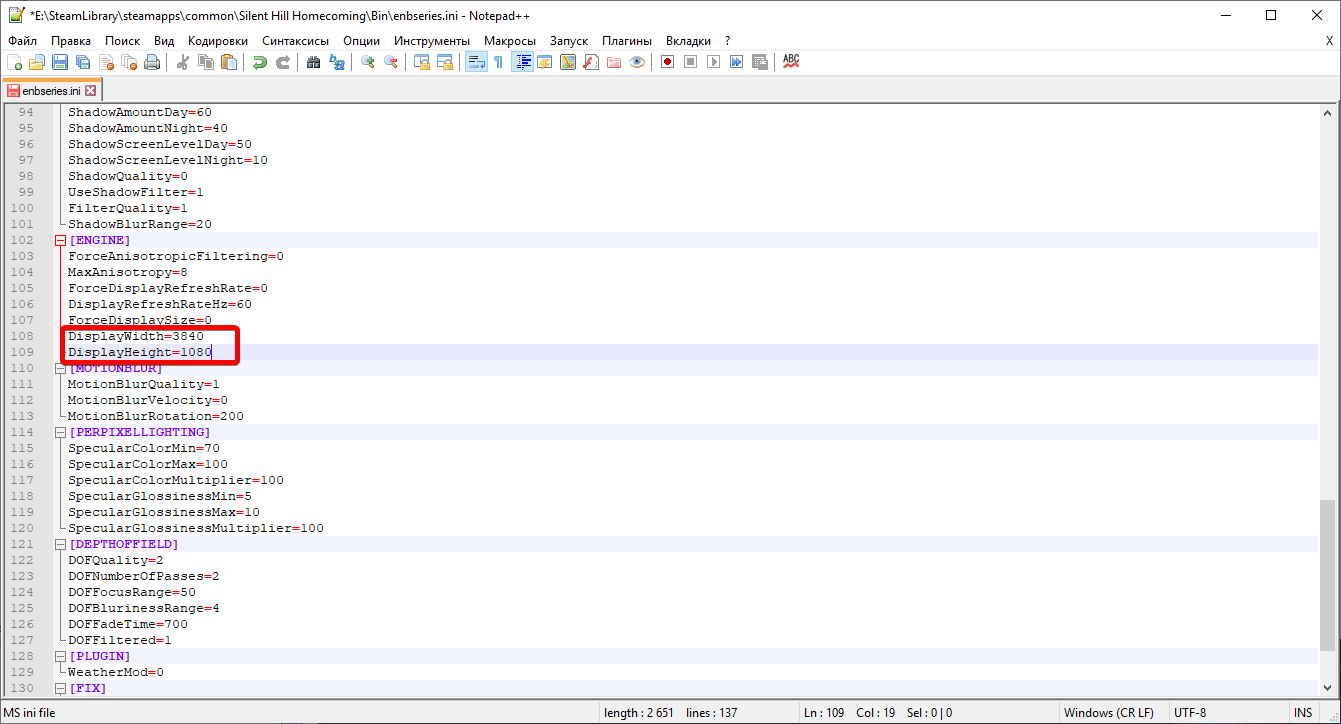This screenshot has height=724, width=1341.
Task: Open the Файл menu
Action: pyautogui.click(x=22, y=41)
